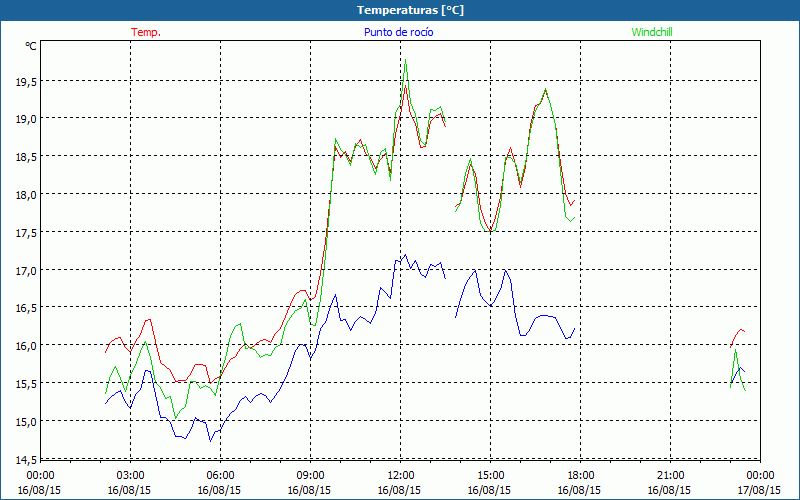The image size is (800, 500).
Task: Click the 19,0 y-axis value
Action: pos(25,118)
